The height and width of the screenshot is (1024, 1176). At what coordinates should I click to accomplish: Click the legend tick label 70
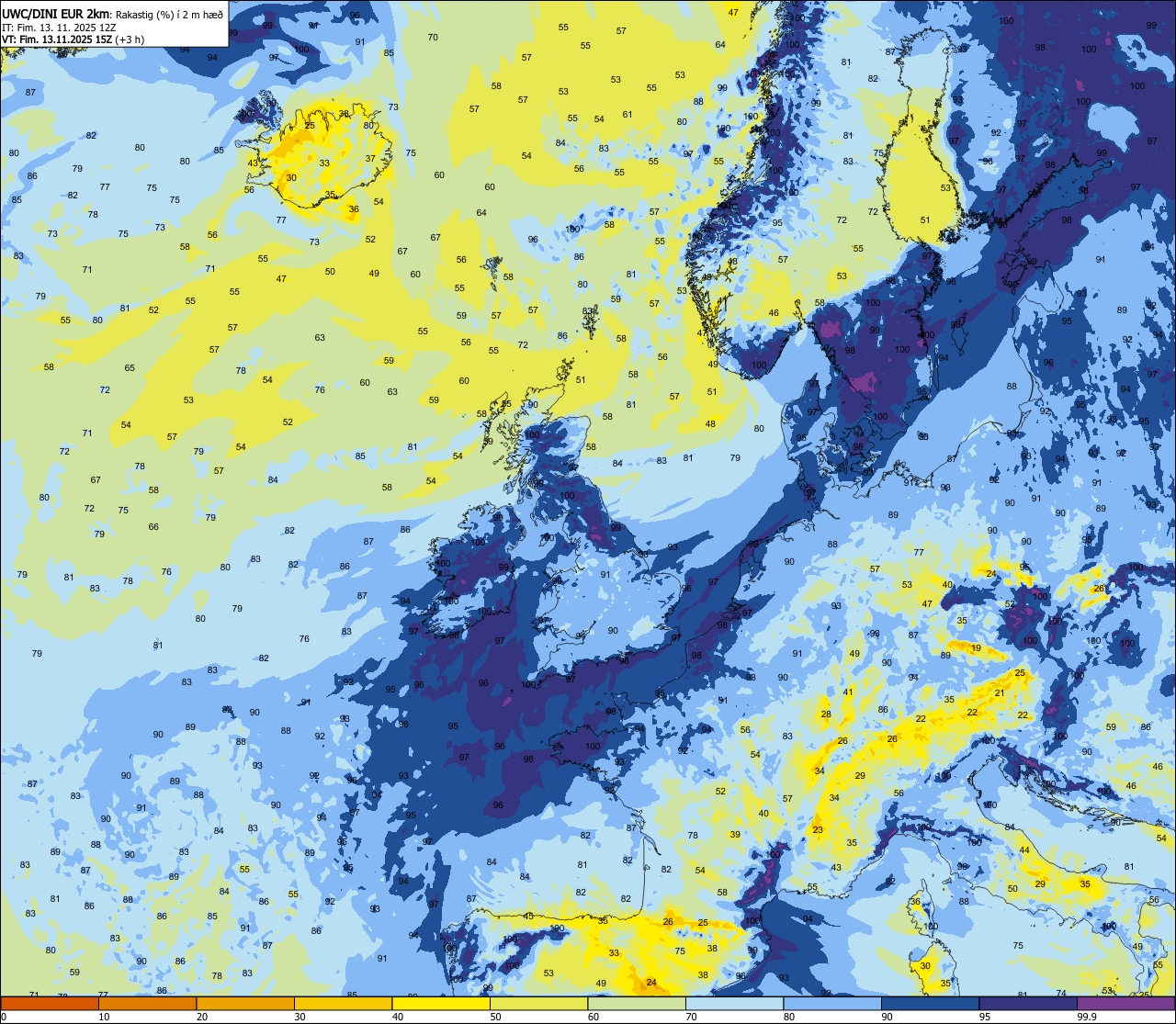pos(691,1017)
